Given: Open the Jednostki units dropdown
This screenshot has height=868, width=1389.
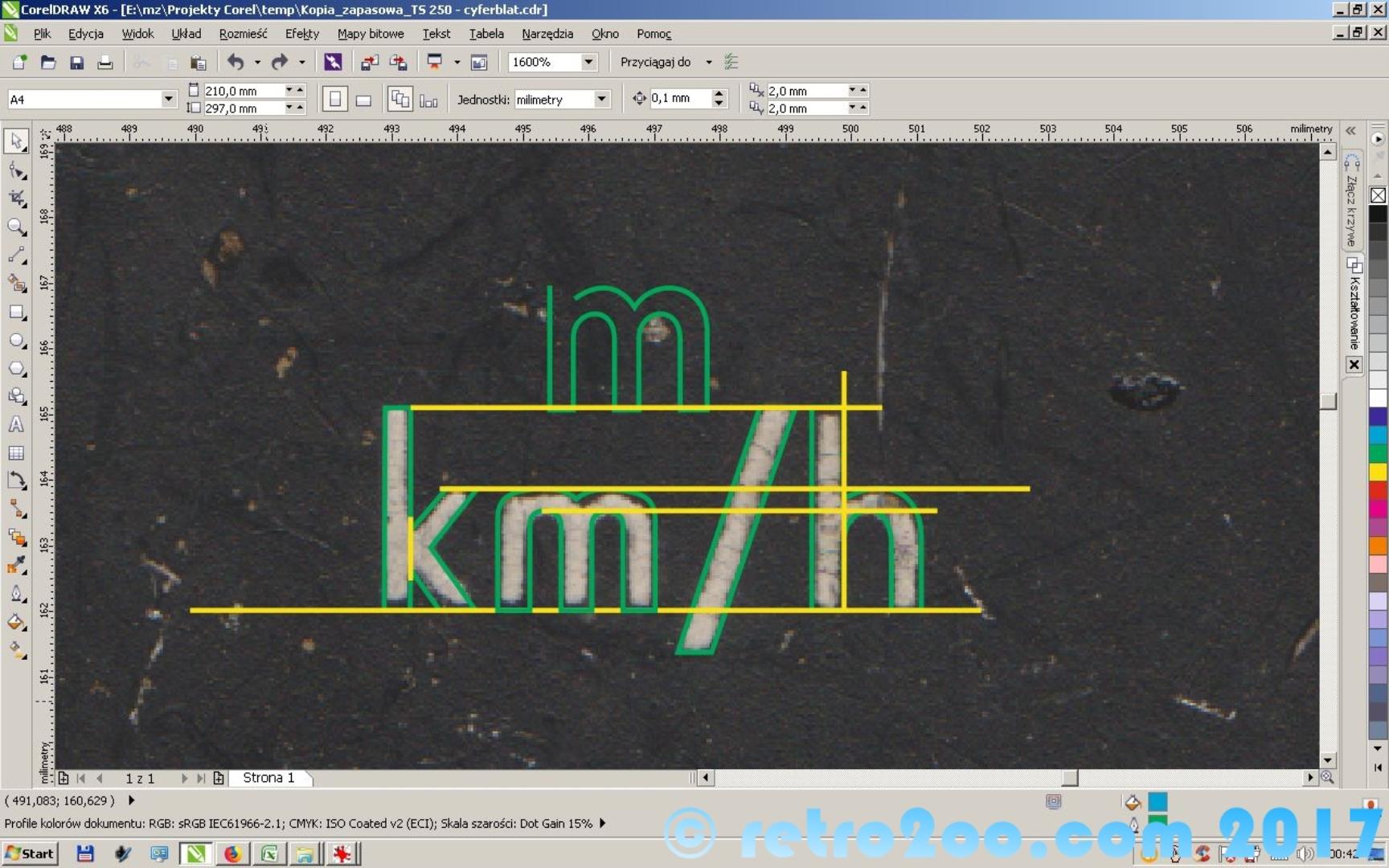Looking at the screenshot, I should [601, 99].
